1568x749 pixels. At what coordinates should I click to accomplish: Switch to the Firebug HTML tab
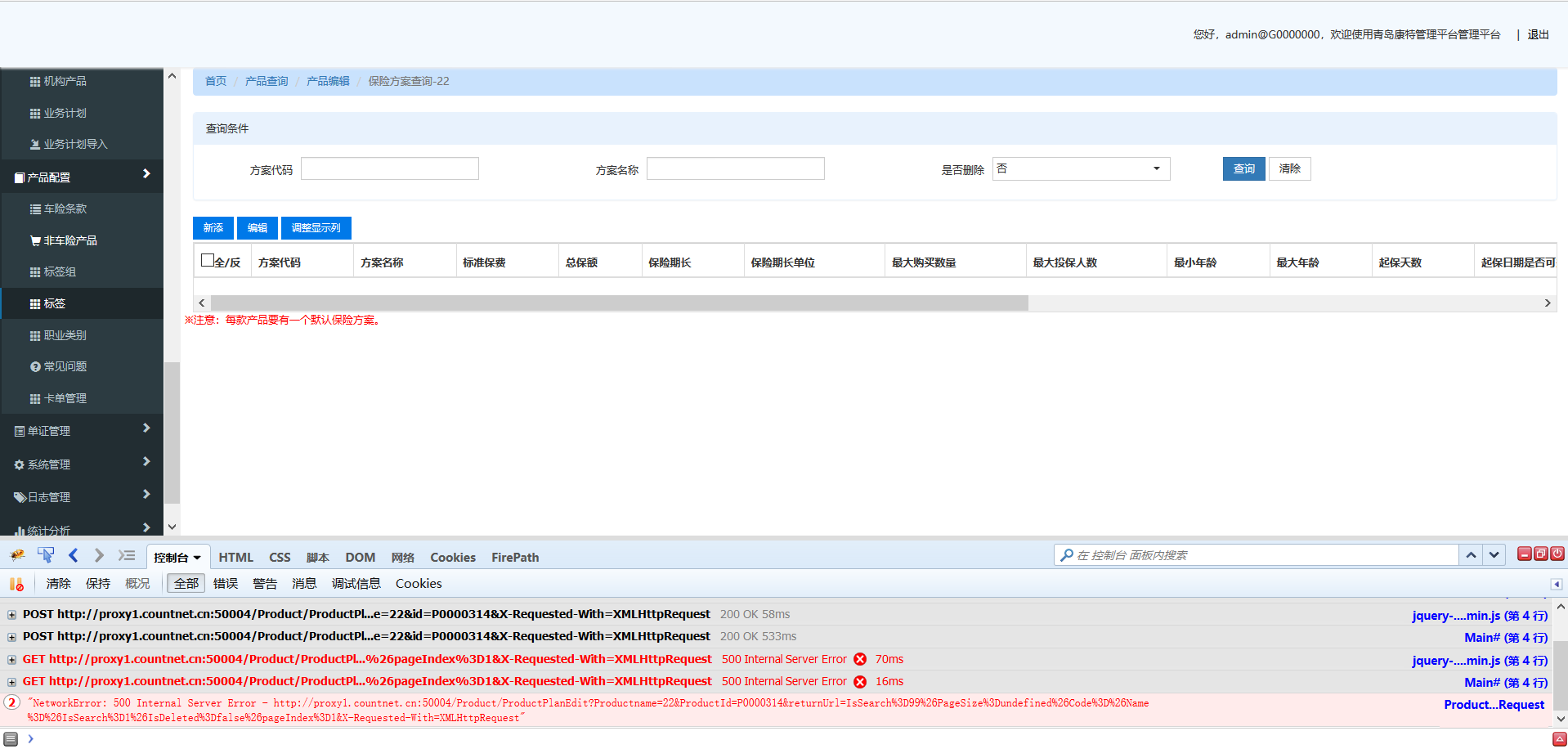point(235,558)
